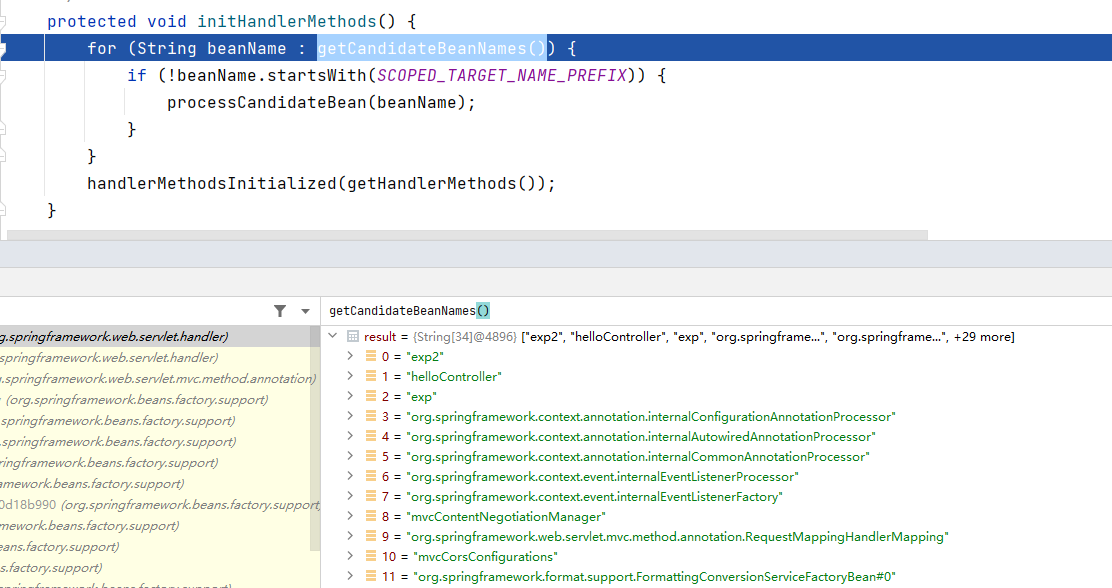Click the element icon for index 2 "exp"
Viewport: 1112px width, 588px height.
click(x=370, y=397)
